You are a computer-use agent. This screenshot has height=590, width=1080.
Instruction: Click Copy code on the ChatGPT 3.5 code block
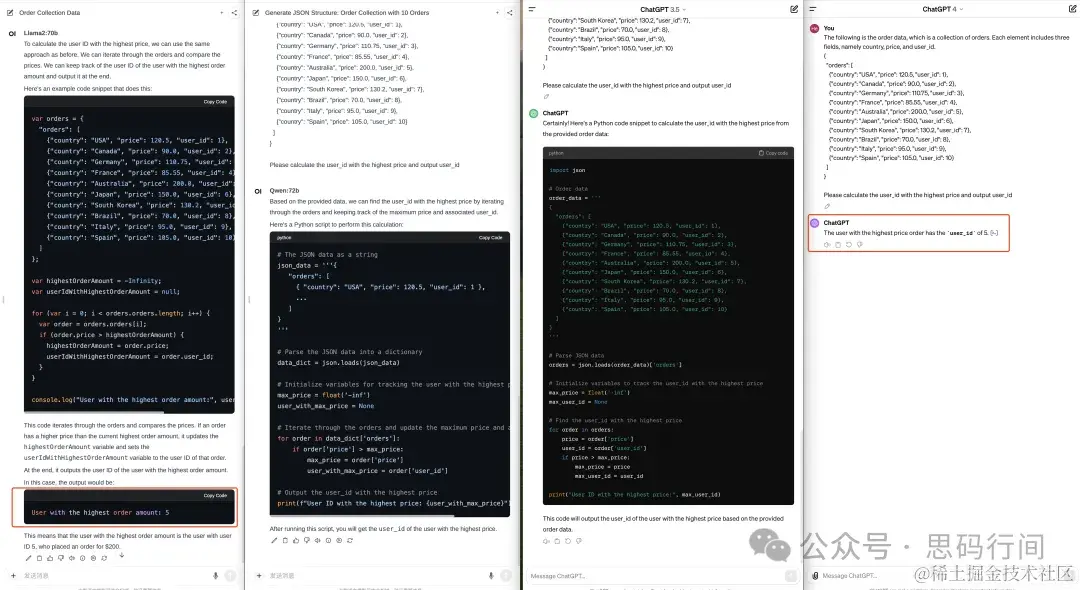pyautogui.click(x=773, y=153)
